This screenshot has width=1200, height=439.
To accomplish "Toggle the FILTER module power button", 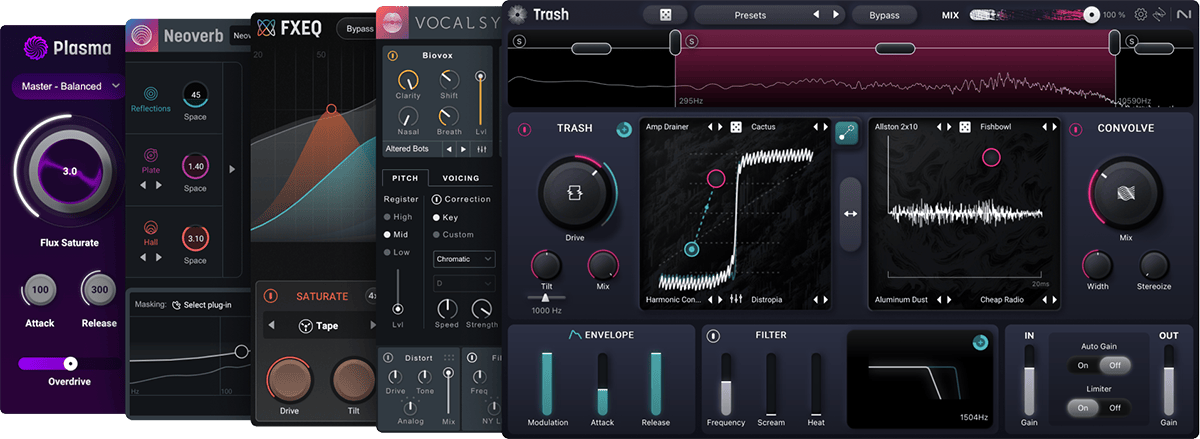I will [714, 335].
